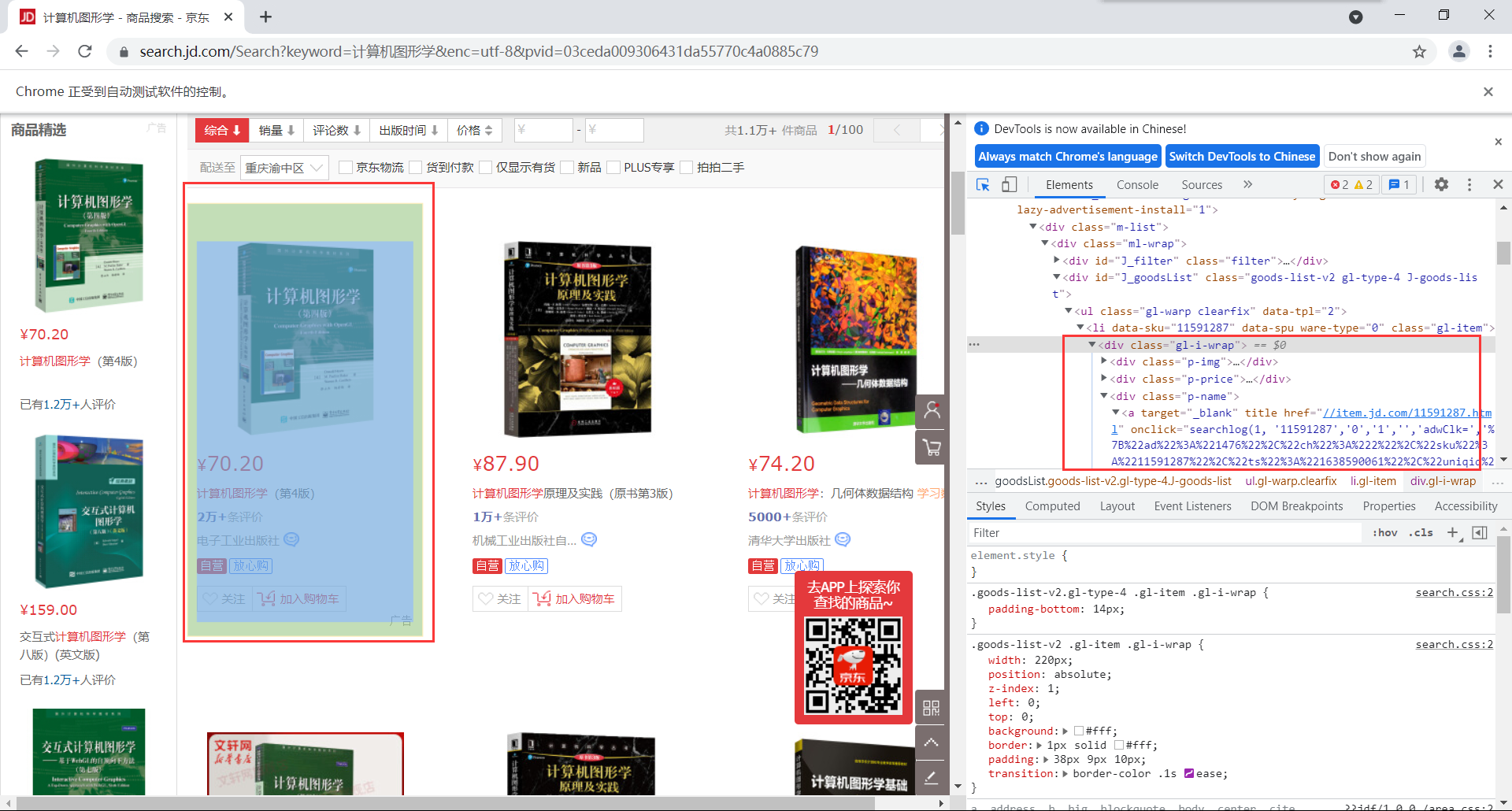
Task: Open the 重庆渝中区 delivery location dropdown
Action: coord(284,168)
